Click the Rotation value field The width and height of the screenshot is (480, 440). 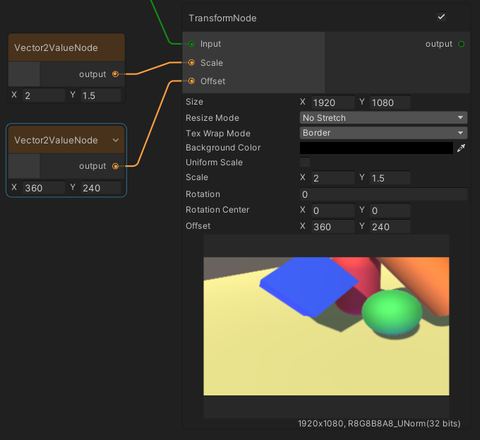383,194
